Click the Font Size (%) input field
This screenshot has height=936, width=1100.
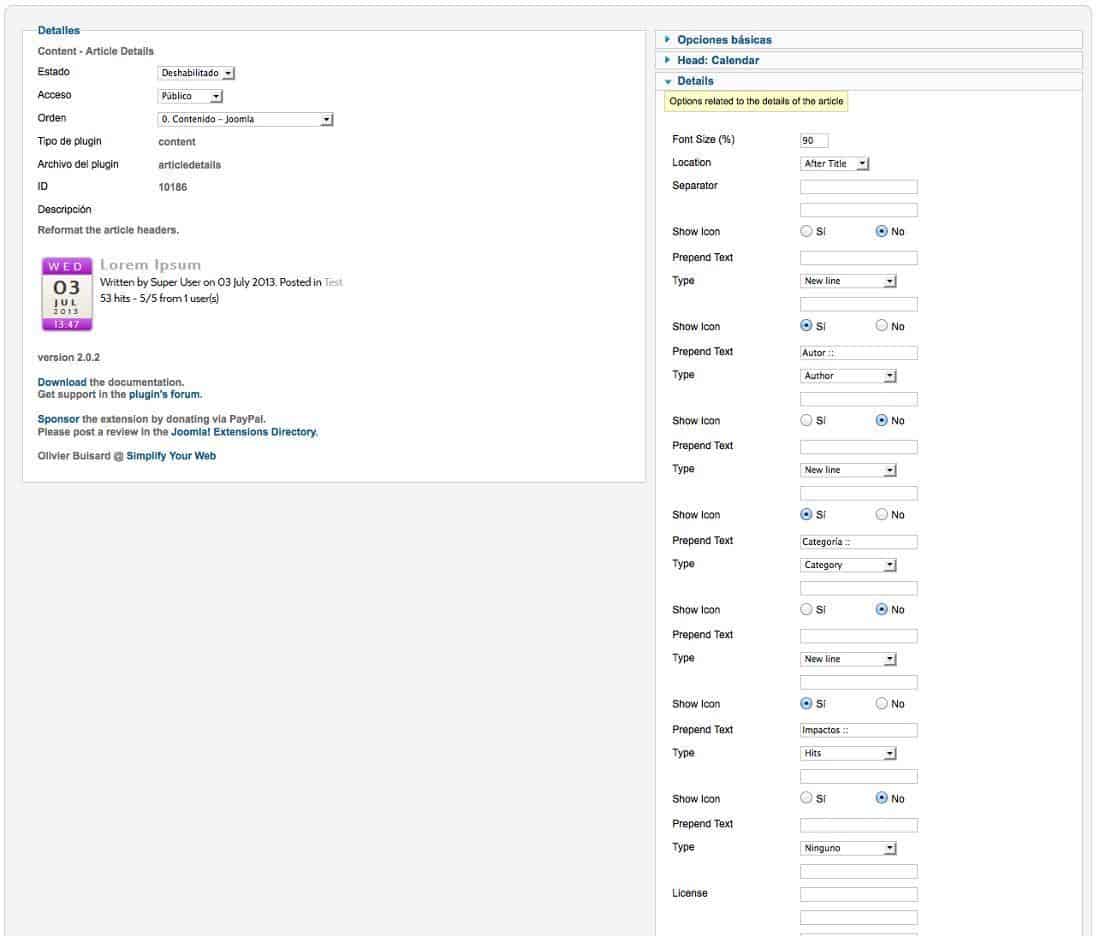pyautogui.click(x=814, y=140)
